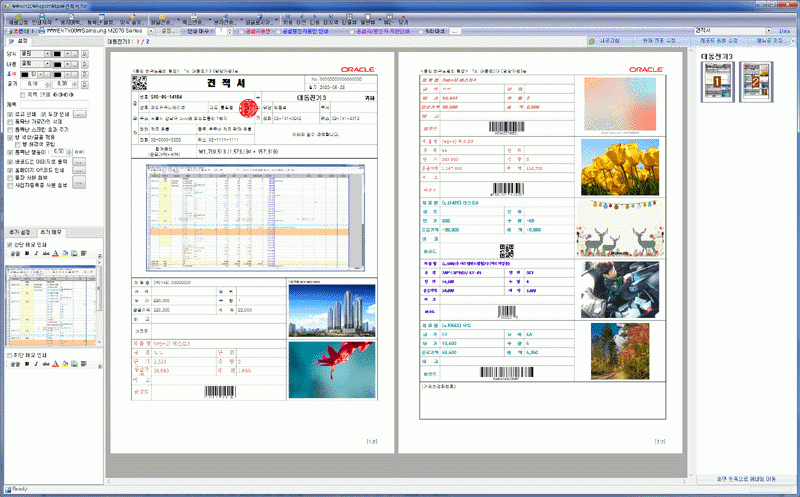The width and height of the screenshot is (800, 497).
Task: Click the 현재 기본 설정 button
Action: click(659, 41)
